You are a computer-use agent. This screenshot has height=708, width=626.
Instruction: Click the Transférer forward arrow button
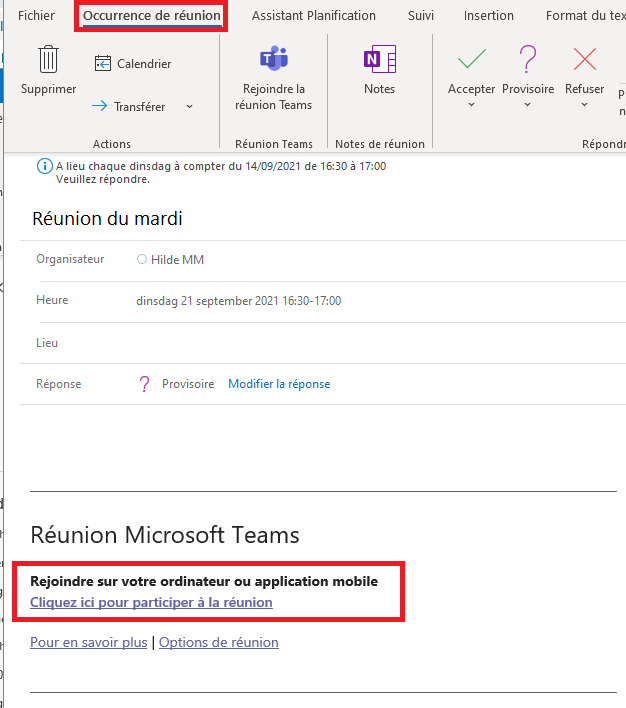click(x=129, y=107)
